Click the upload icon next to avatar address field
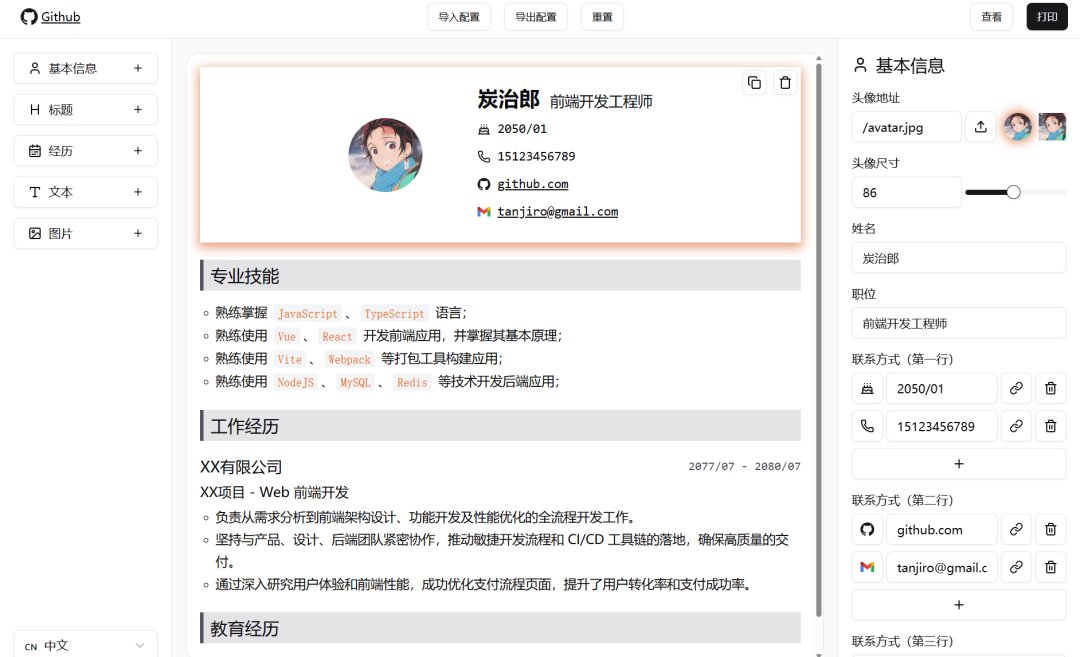Viewport: 1080px width, 657px height. point(980,127)
